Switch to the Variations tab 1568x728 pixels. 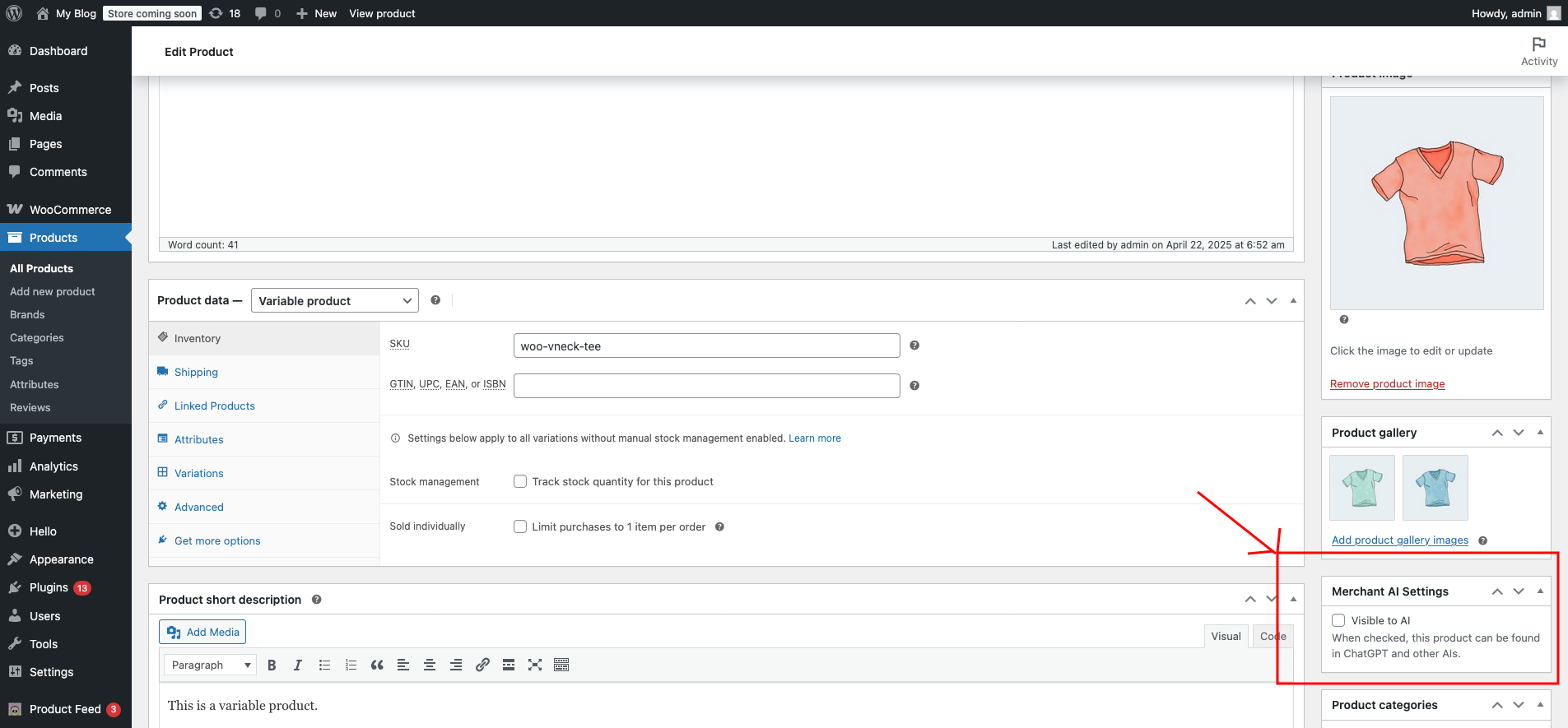tap(198, 473)
